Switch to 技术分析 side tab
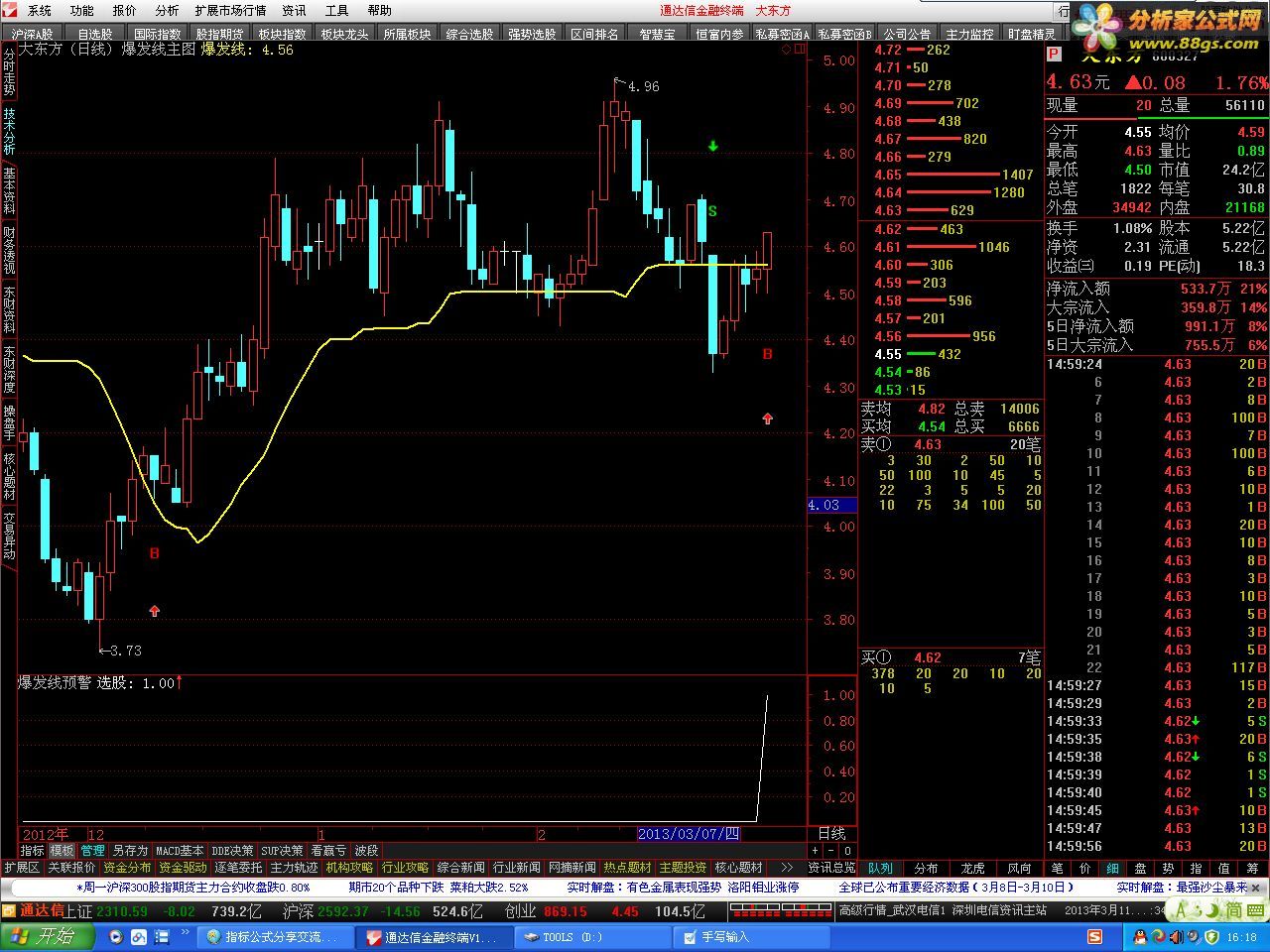 coord(9,130)
